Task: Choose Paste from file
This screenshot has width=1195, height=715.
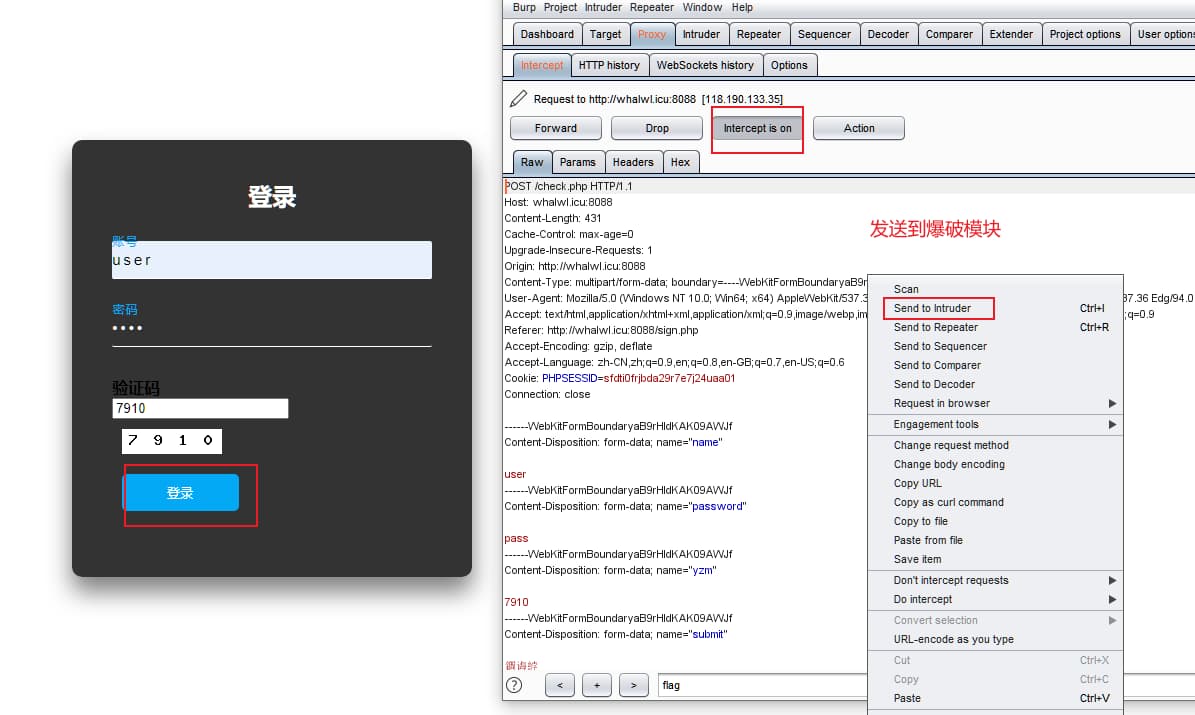Action: click(995, 540)
